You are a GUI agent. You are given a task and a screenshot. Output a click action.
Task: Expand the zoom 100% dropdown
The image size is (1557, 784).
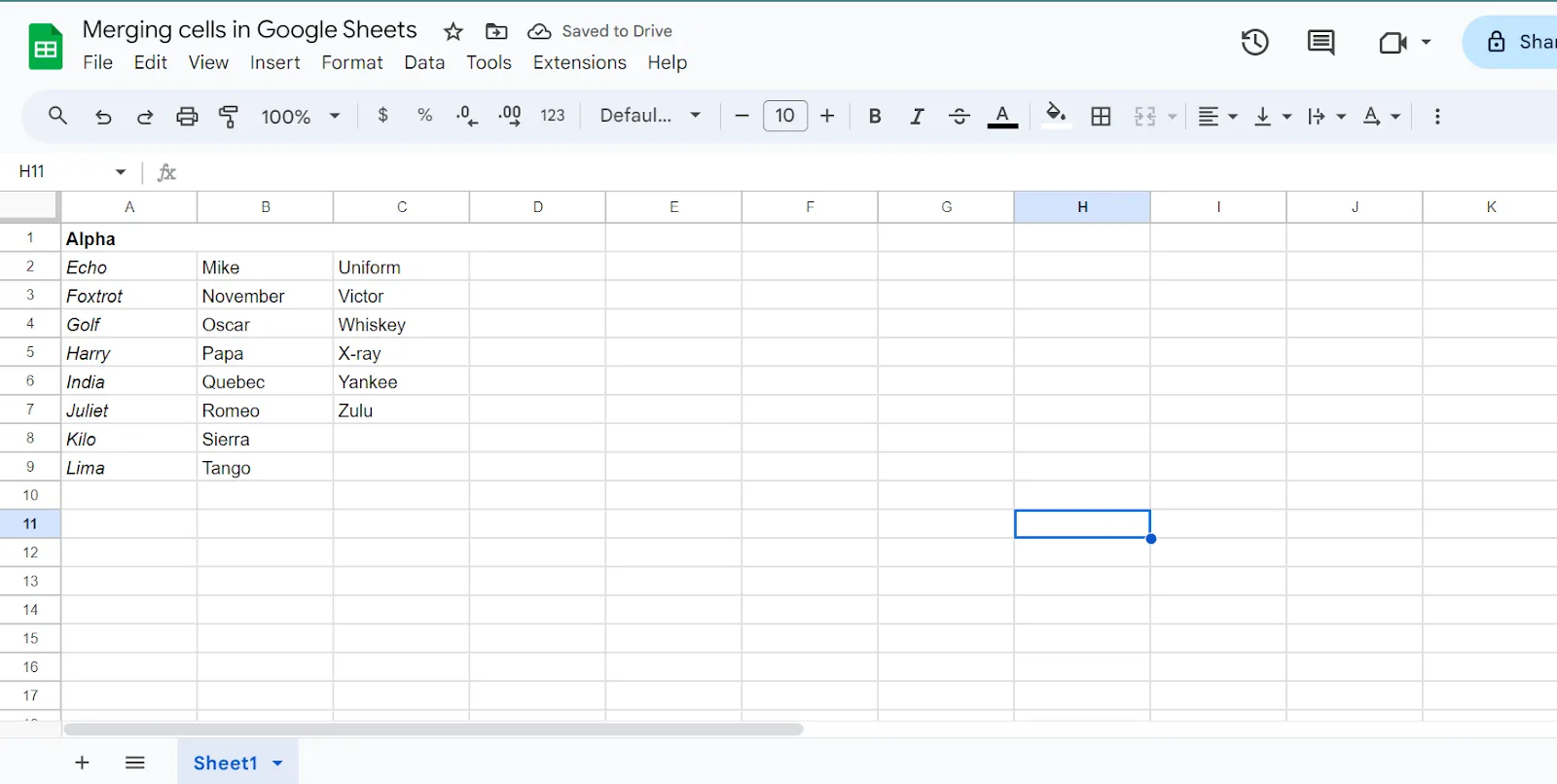[335, 116]
